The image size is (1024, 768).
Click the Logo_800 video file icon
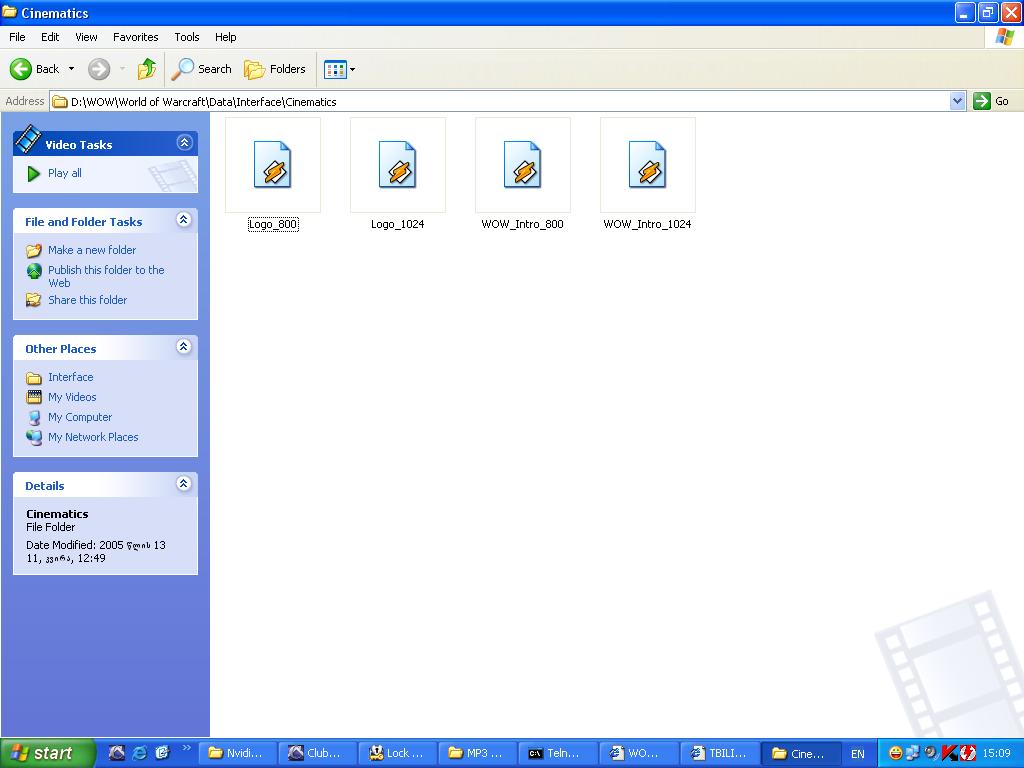(x=272, y=164)
